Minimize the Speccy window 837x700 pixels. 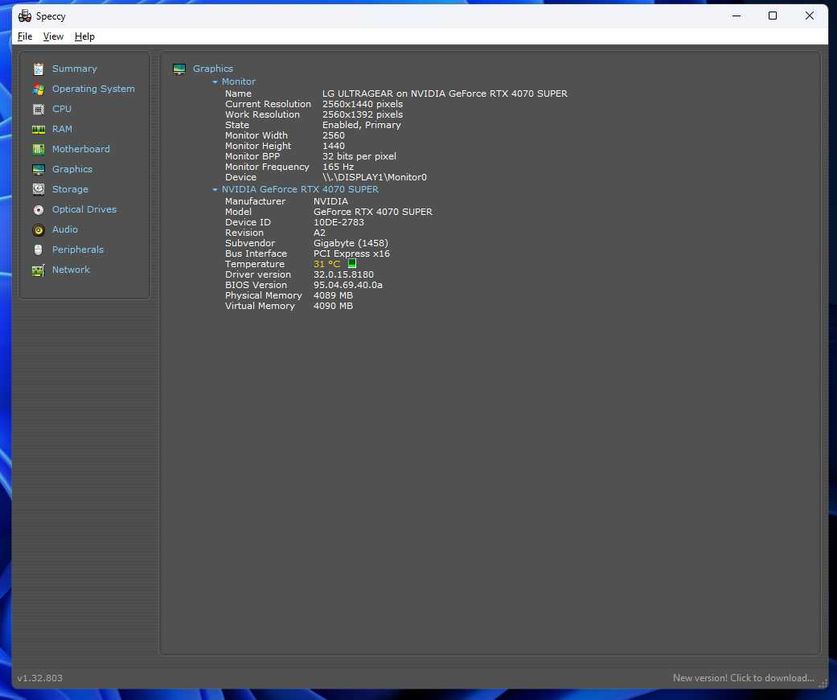click(737, 16)
